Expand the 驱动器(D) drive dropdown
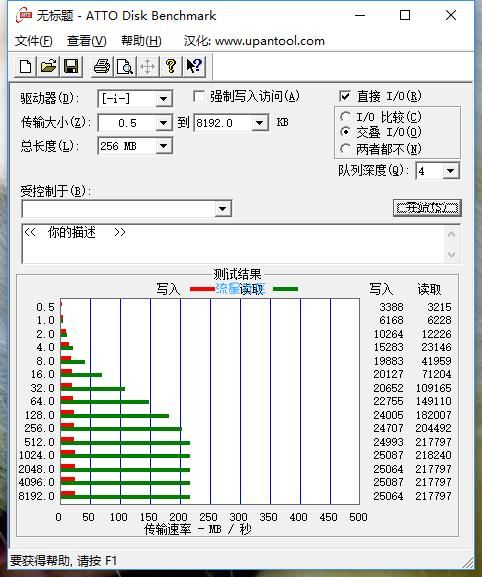The height and width of the screenshot is (577, 482). click(163, 99)
